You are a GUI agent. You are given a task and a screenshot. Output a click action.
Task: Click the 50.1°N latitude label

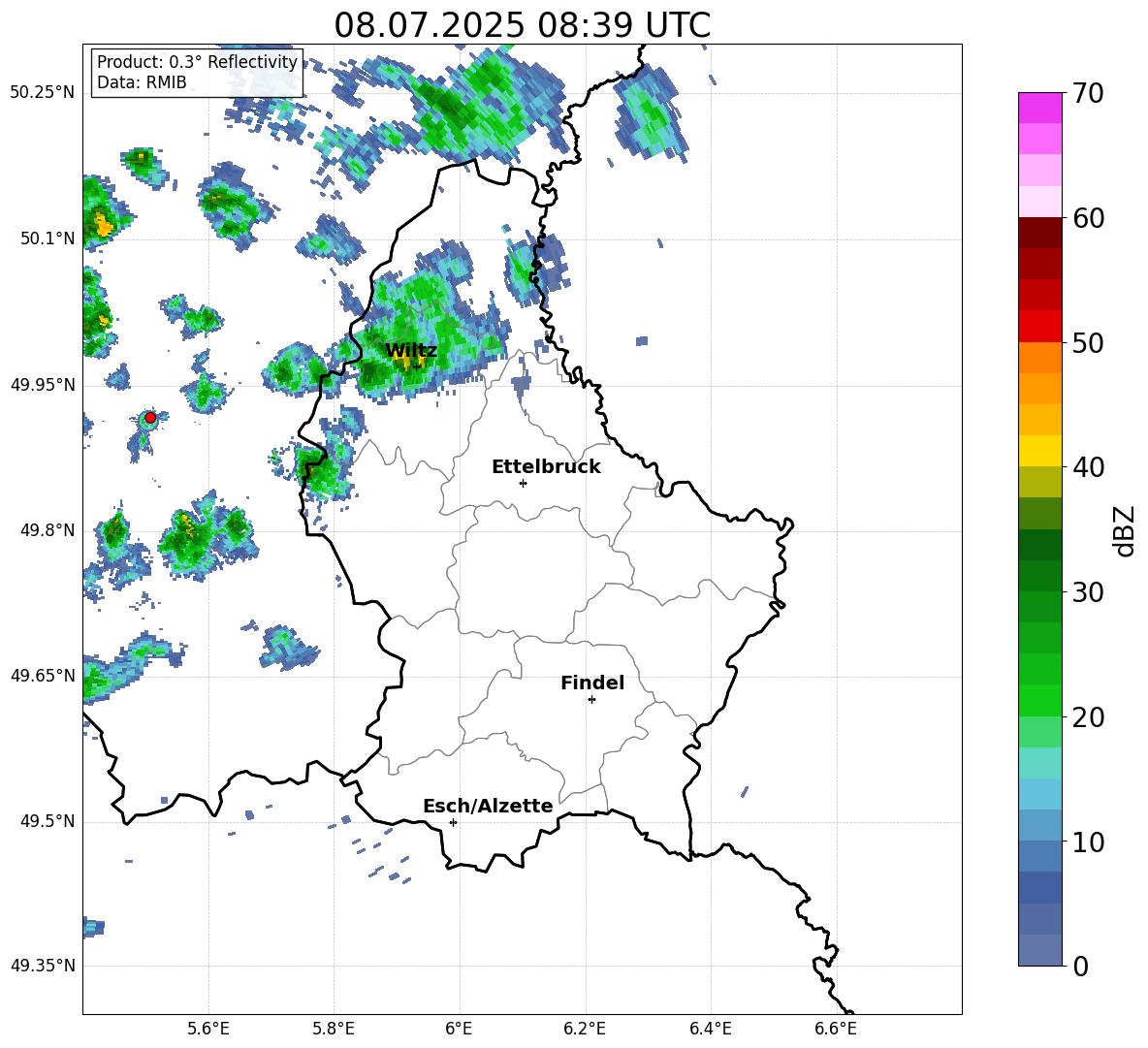point(48,238)
